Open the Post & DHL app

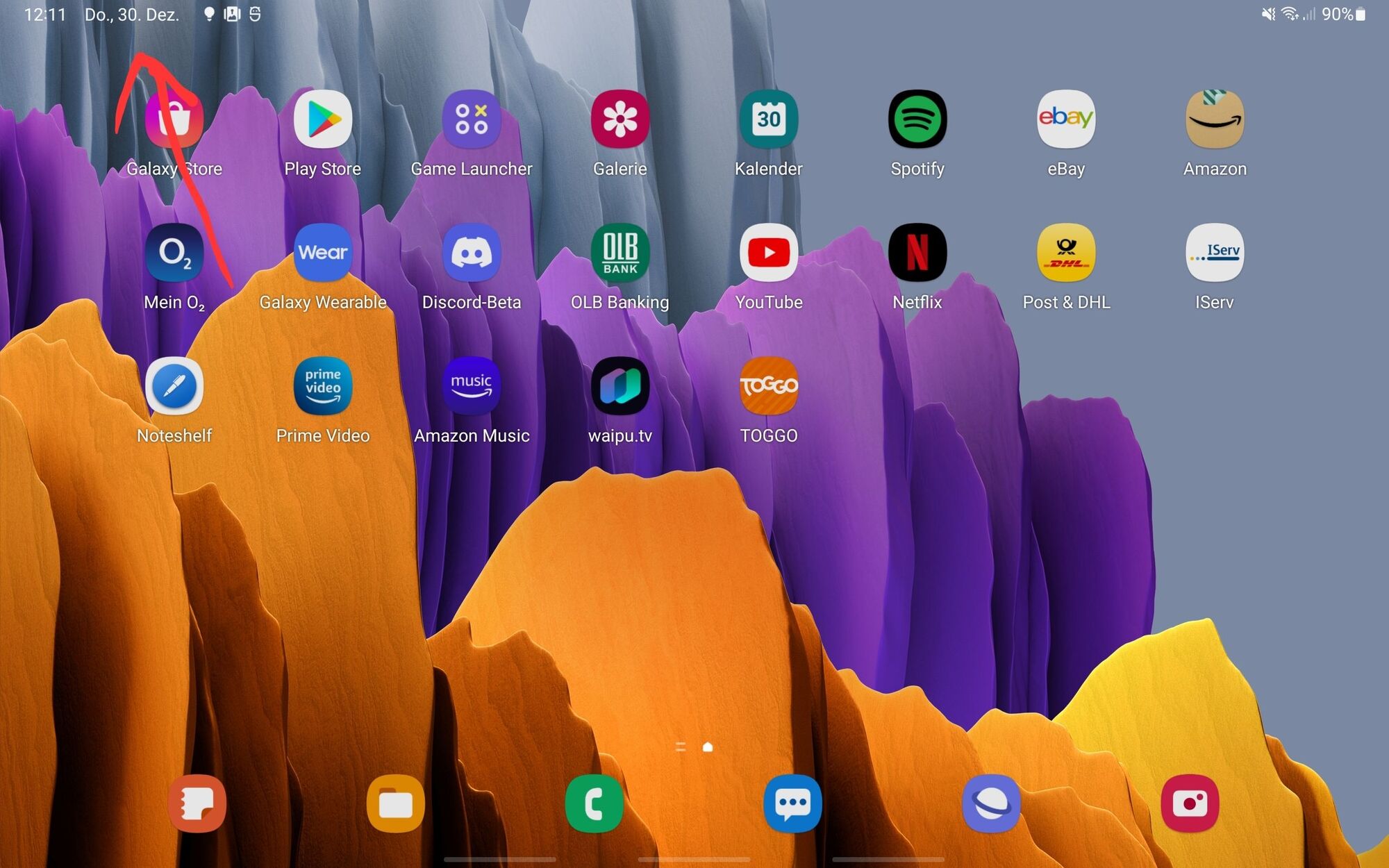click(x=1066, y=253)
